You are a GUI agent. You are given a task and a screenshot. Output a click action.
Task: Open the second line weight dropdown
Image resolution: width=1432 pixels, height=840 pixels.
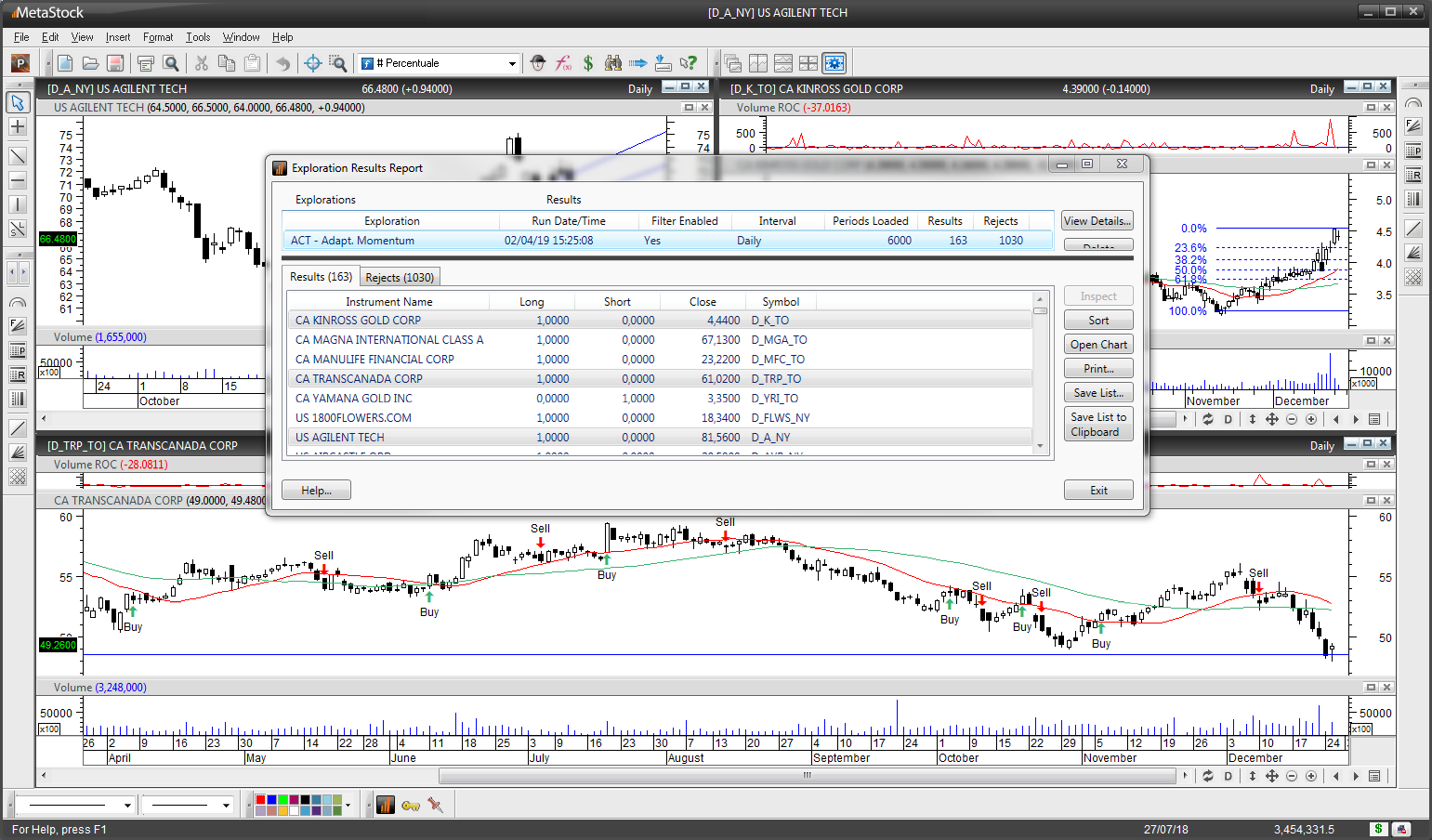pyautogui.click(x=226, y=805)
